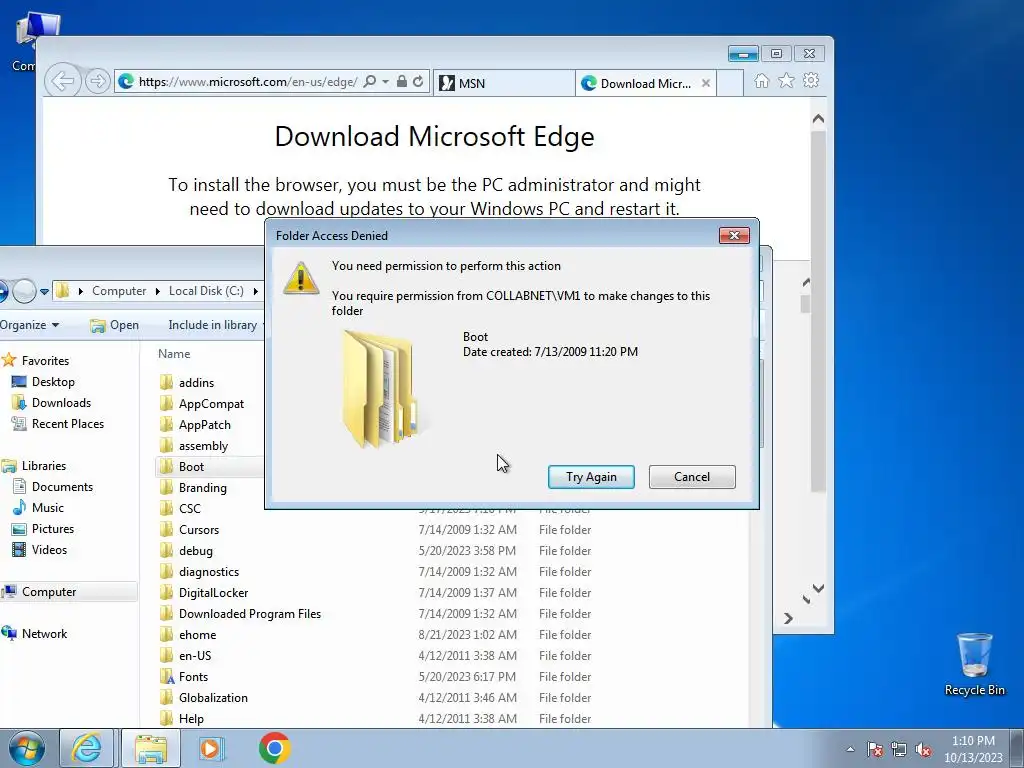Open the address bar autocomplete dropdown arrow
Screen dimensions: 1024x768
pos(385,82)
